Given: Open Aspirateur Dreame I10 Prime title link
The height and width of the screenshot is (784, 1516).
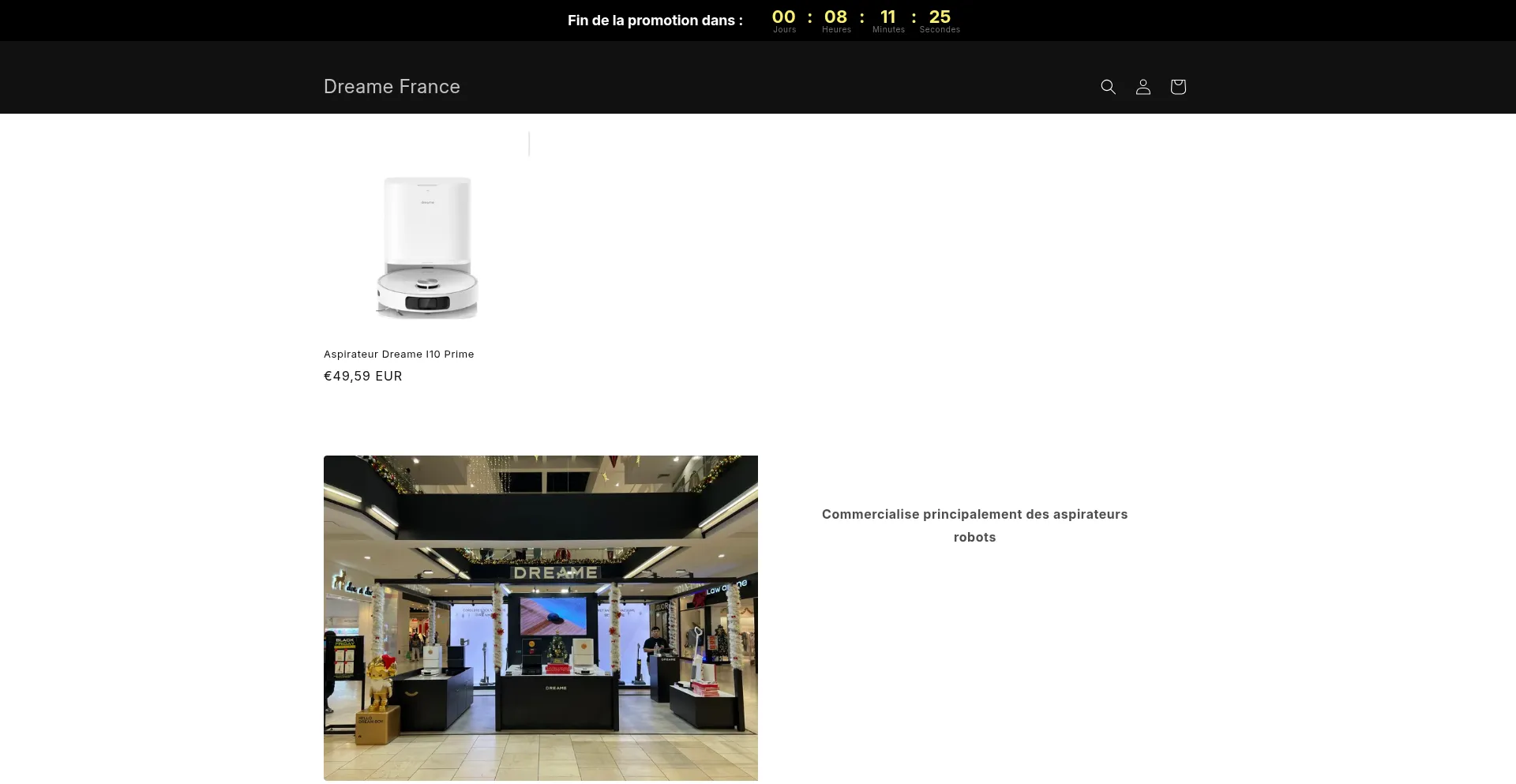Looking at the screenshot, I should coord(399,354).
